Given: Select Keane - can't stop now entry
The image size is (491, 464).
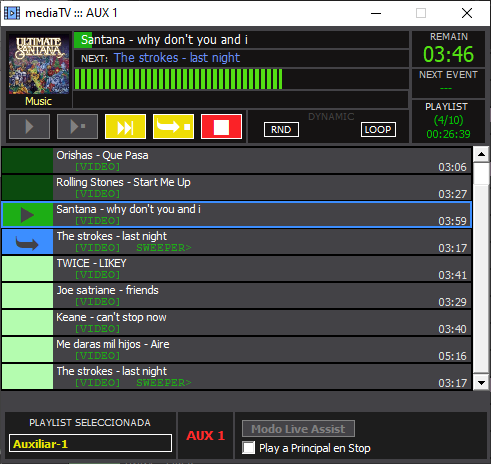Looking at the screenshot, I should pos(237,323).
